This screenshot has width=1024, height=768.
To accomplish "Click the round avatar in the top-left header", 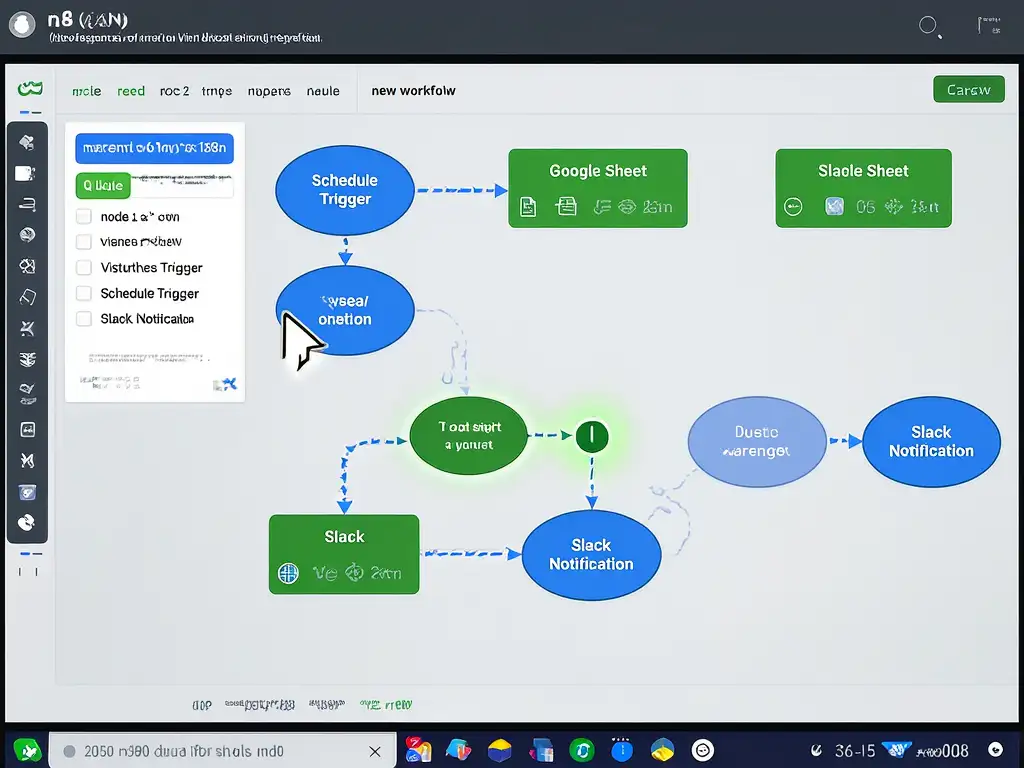I will pyautogui.click(x=22, y=25).
